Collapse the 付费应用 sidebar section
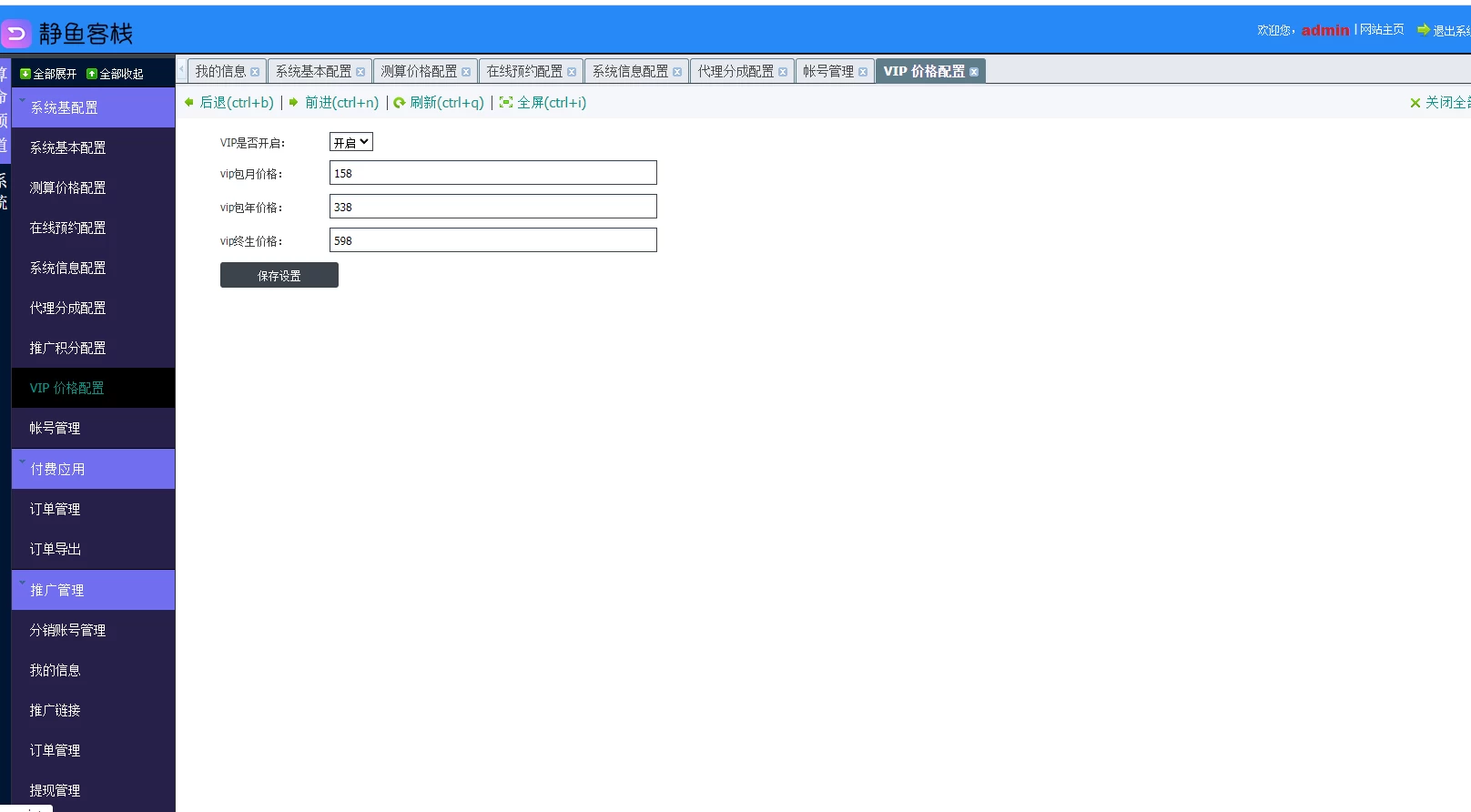The height and width of the screenshot is (812, 1471). [x=93, y=469]
